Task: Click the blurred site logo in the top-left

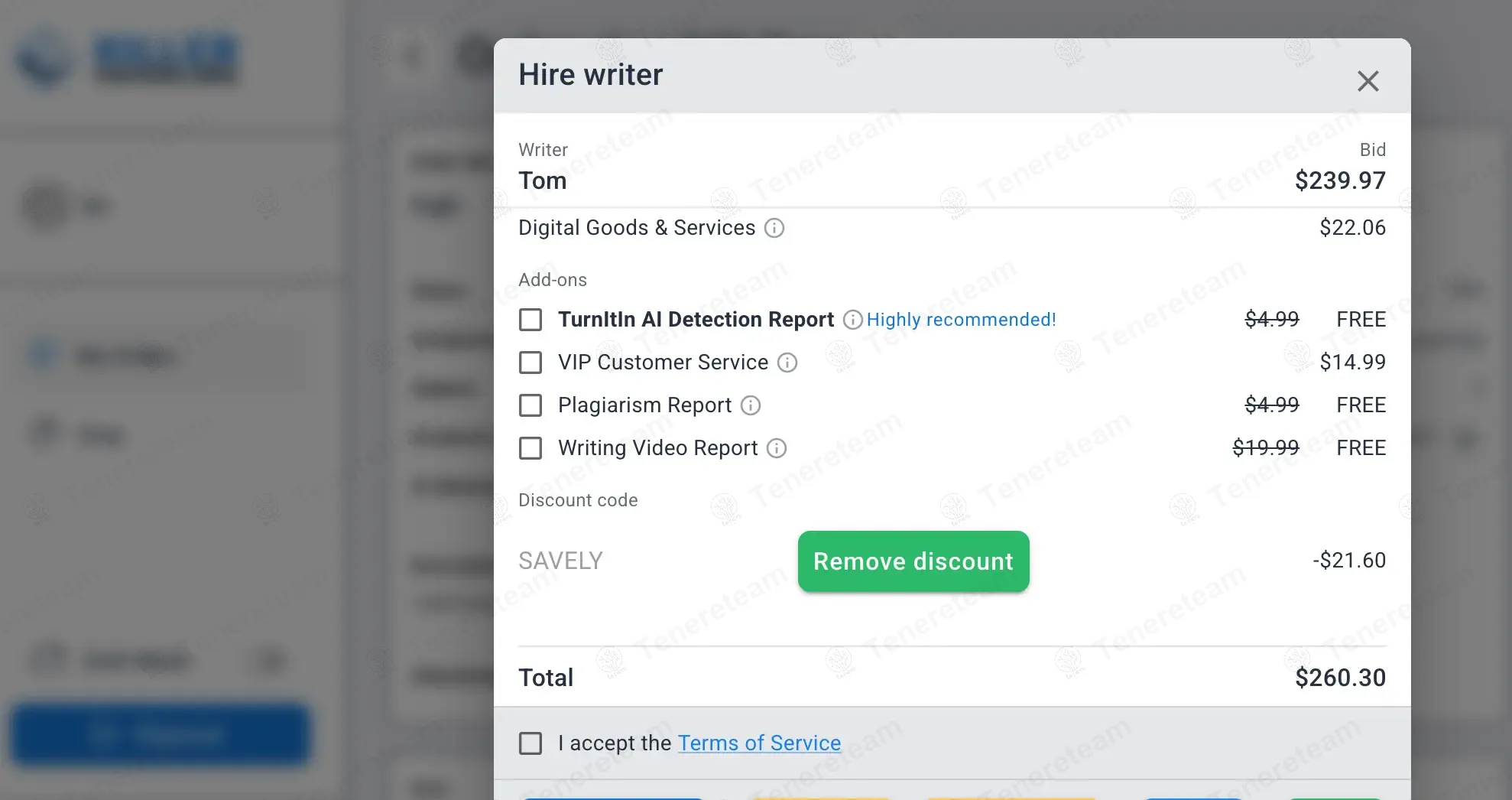Action: (128, 58)
